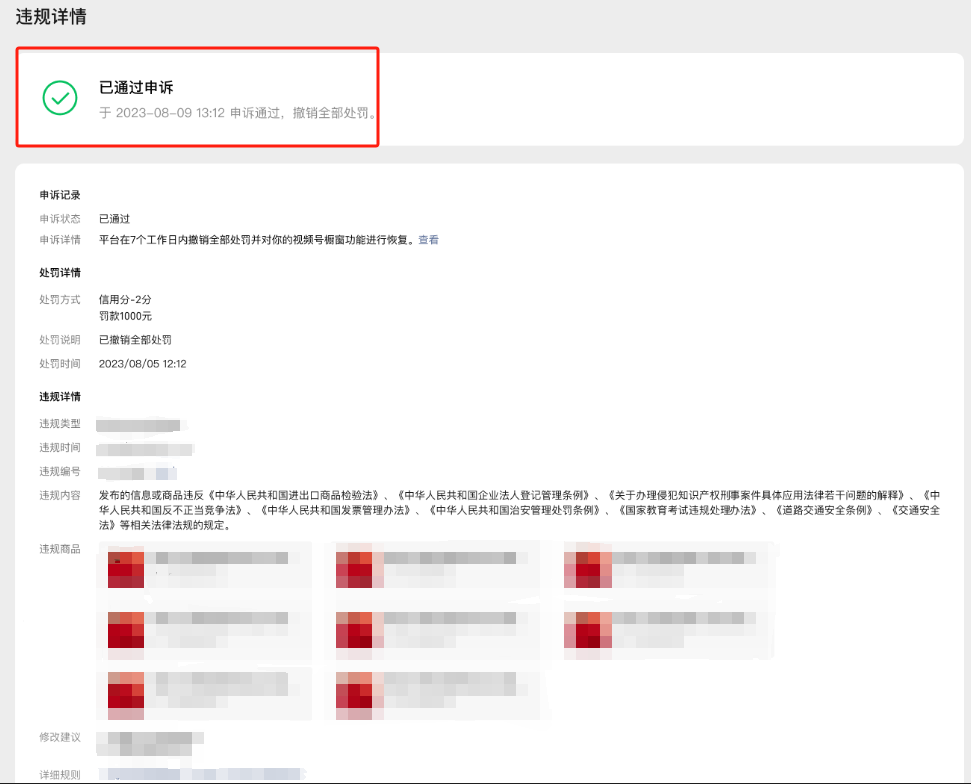Click the green checkmark success icon
Image resolution: width=971 pixels, height=784 pixels.
[60, 97]
